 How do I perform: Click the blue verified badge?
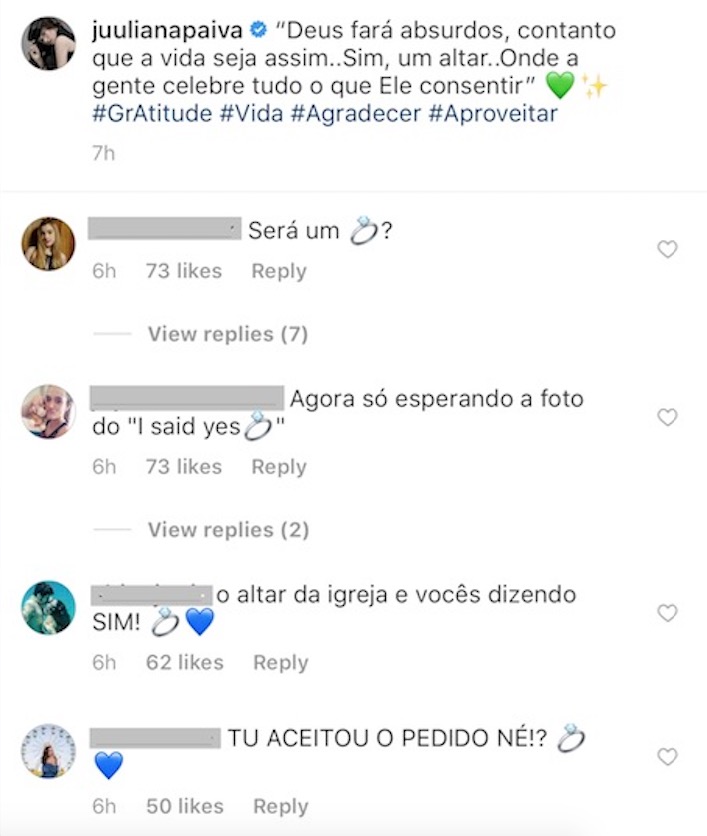[259, 30]
